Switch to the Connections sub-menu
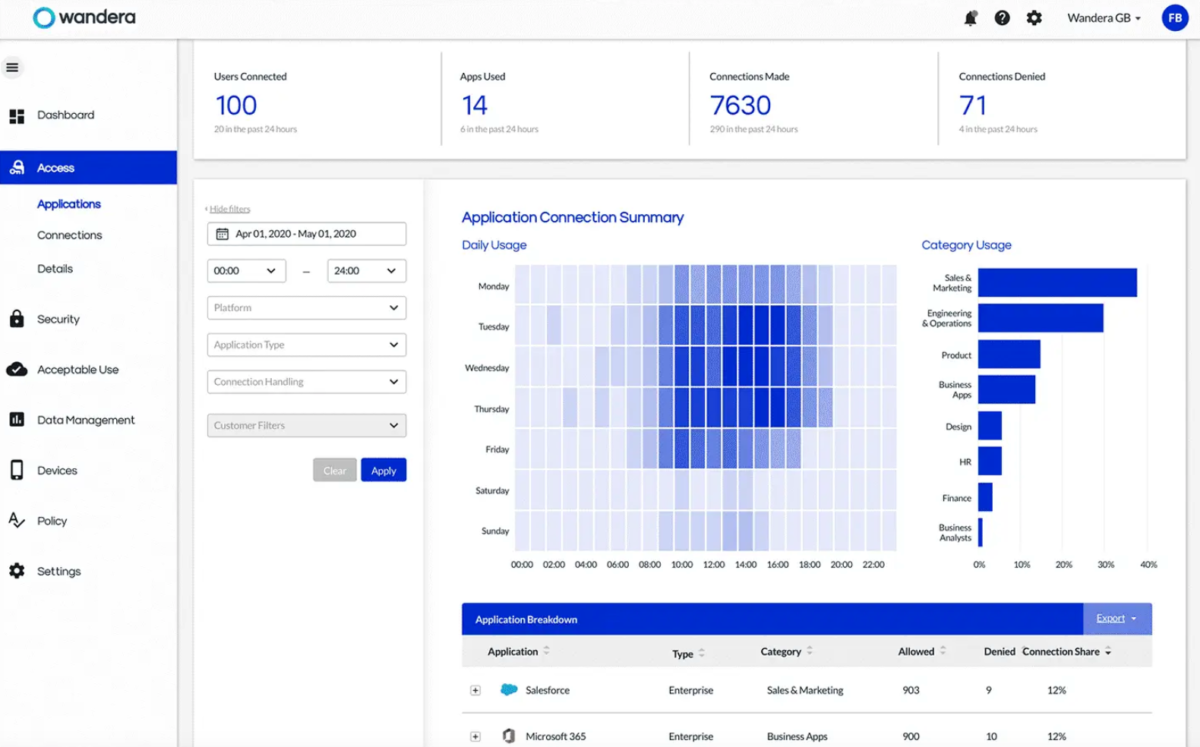This screenshot has height=747, width=1200. pos(69,235)
